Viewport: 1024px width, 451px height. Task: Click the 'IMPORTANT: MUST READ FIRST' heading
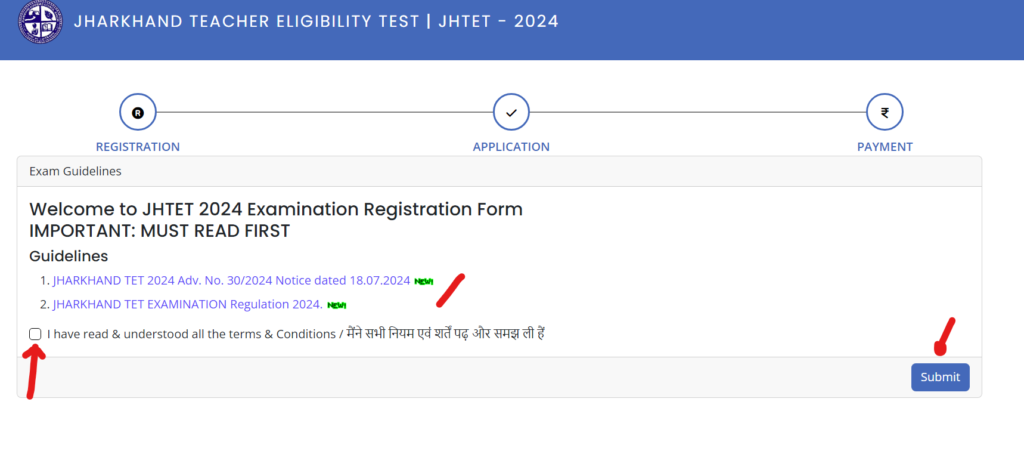click(159, 231)
